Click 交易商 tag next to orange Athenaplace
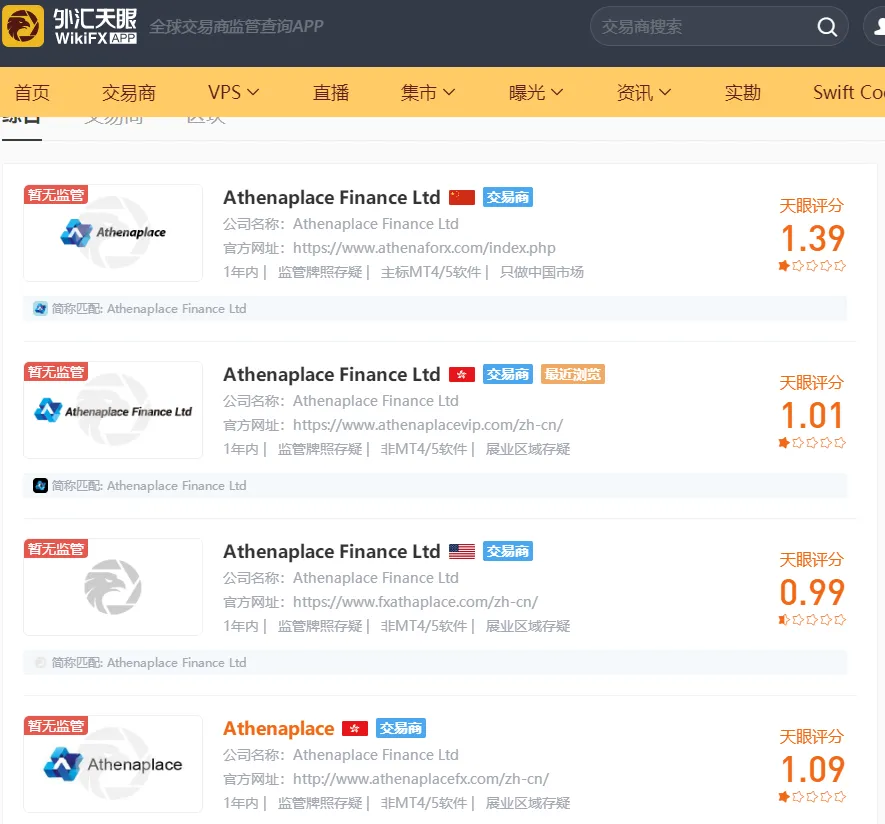 coord(401,729)
